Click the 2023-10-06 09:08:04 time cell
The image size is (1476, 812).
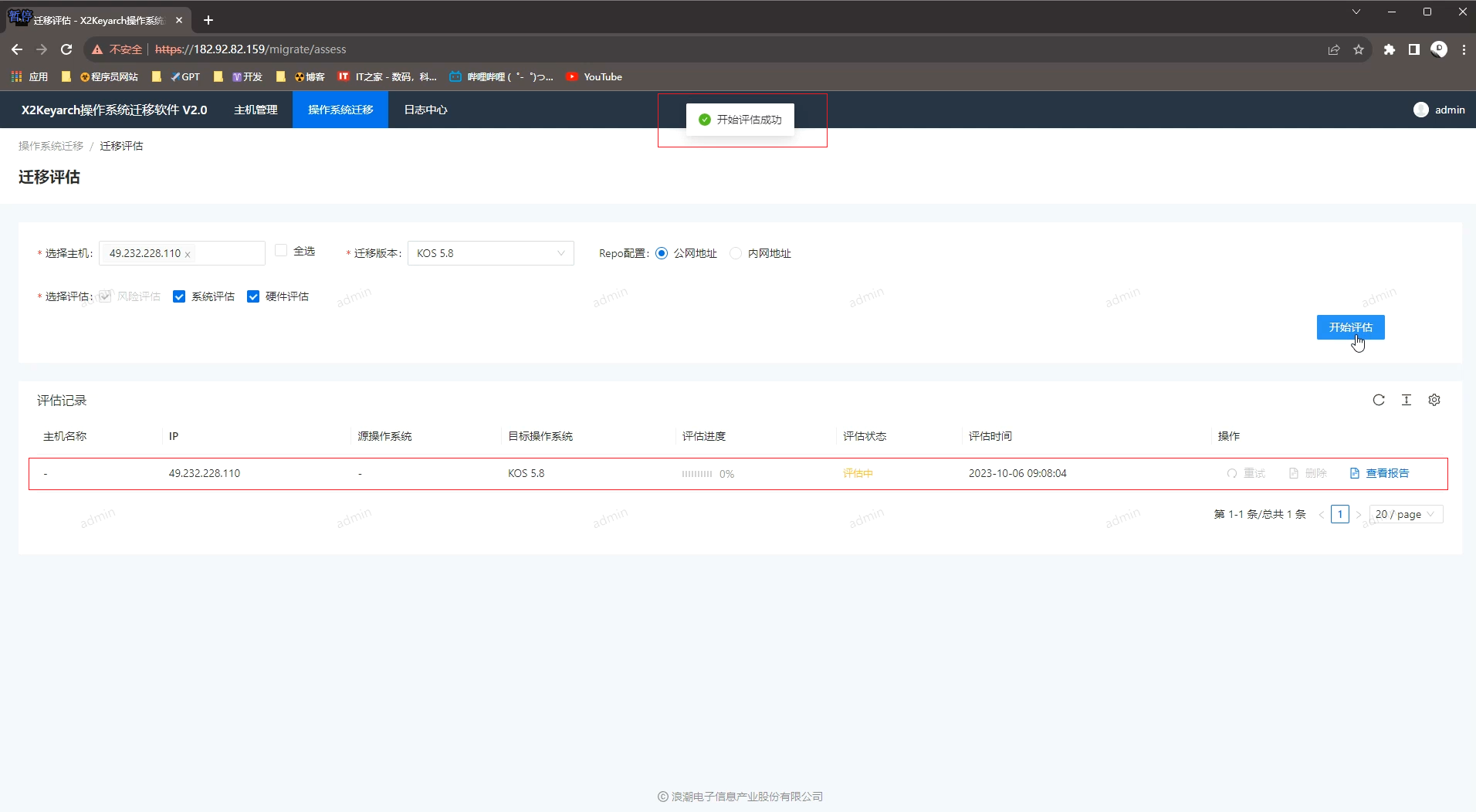(x=1017, y=473)
